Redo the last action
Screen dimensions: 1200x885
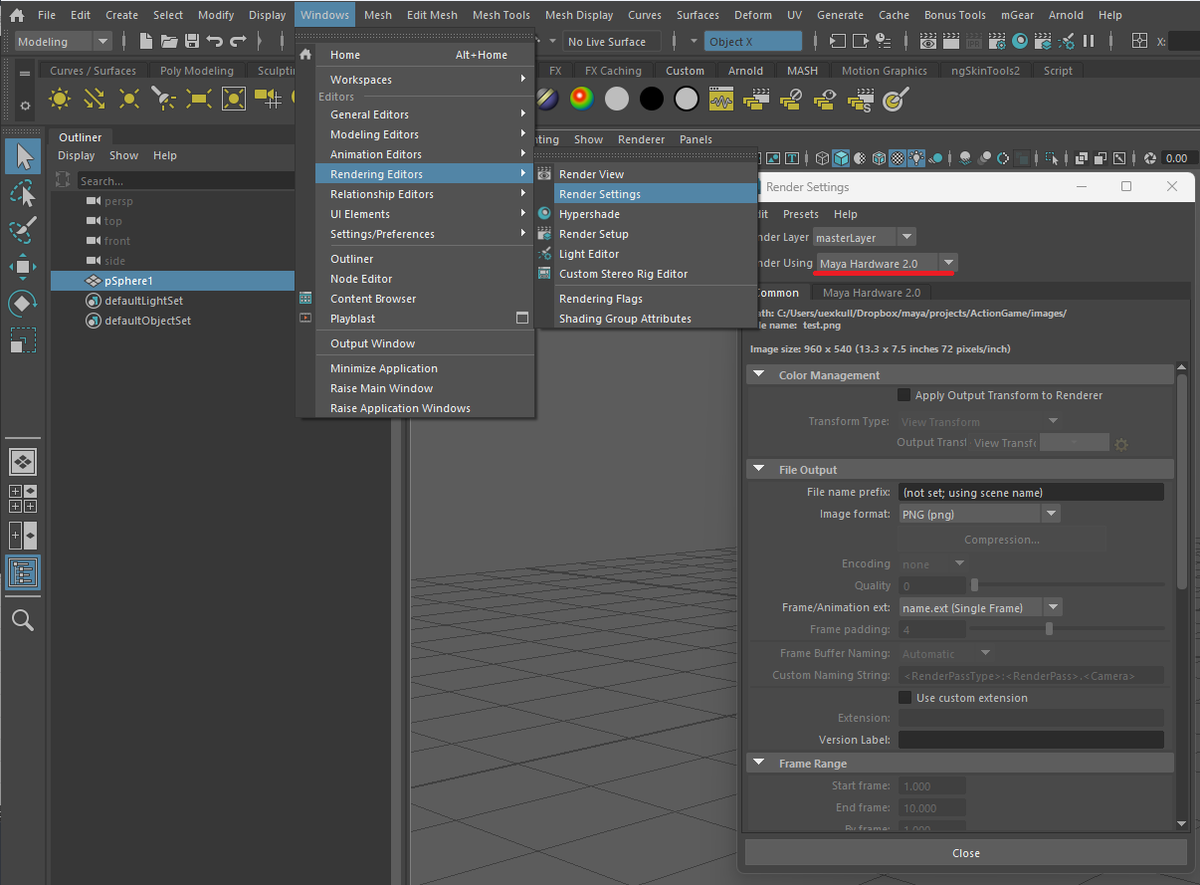point(237,41)
